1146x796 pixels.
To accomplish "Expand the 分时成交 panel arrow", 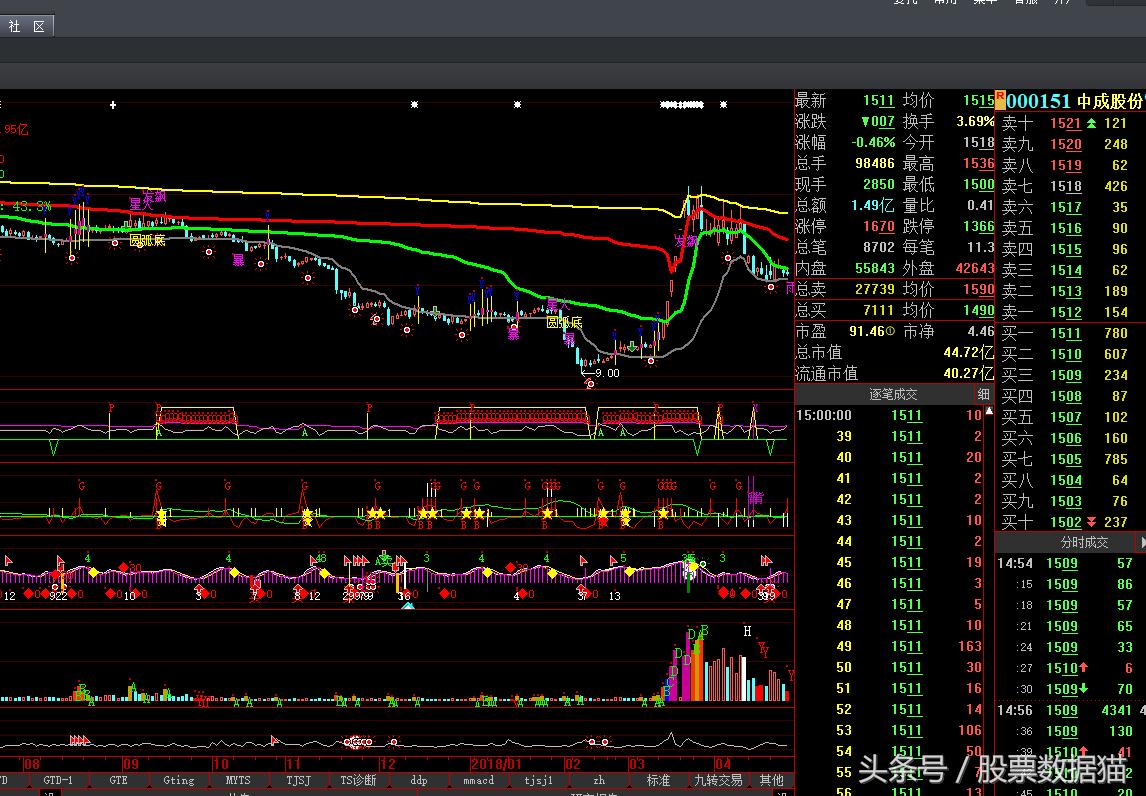I will click(x=1142, y=542).
